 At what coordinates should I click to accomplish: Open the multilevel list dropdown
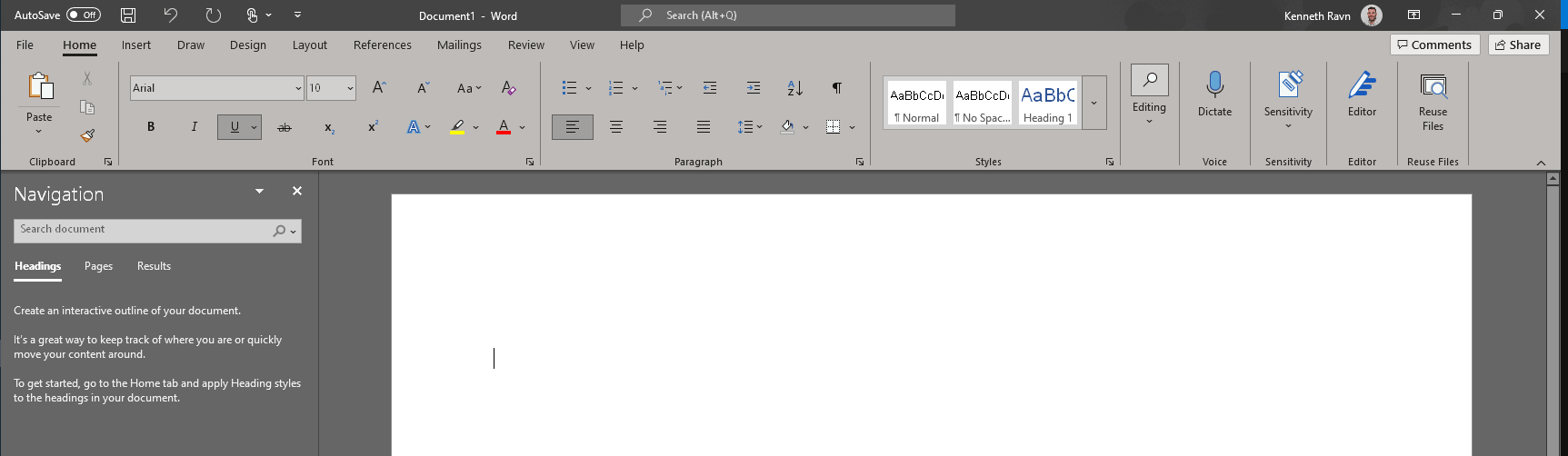point(679,88)
